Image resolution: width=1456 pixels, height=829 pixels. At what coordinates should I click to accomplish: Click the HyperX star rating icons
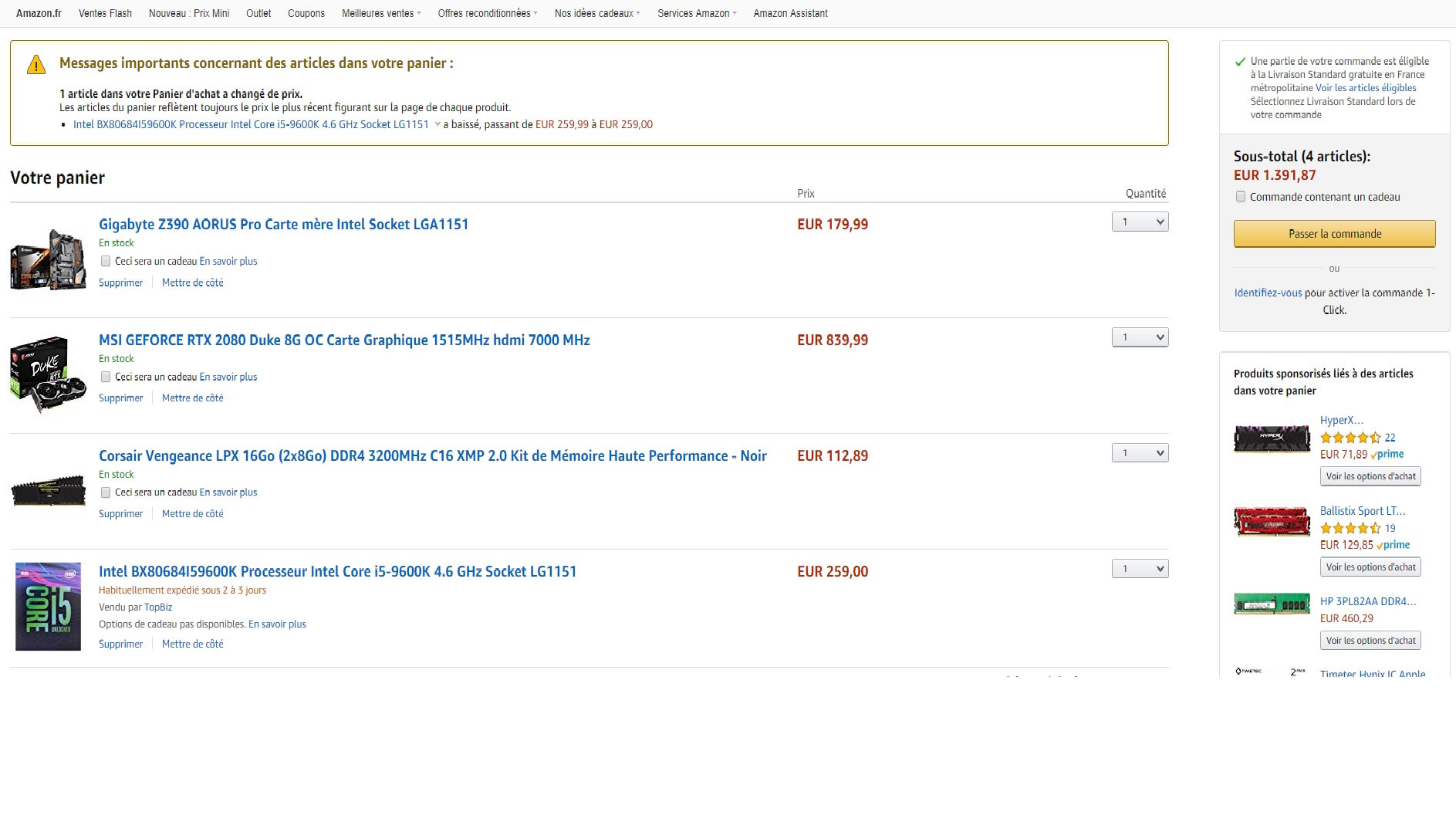1350,438
